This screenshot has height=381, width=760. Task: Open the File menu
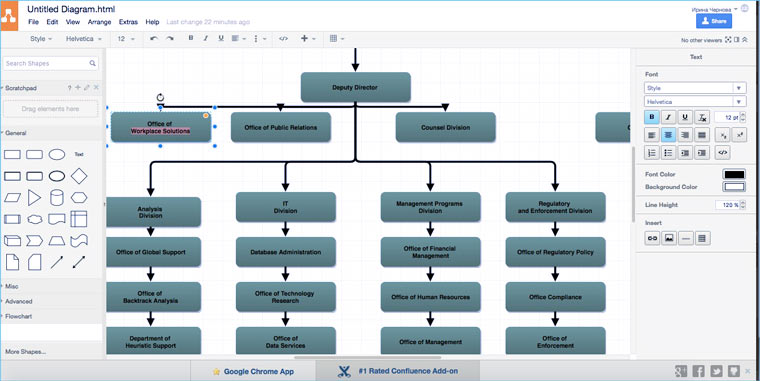(x=33, y=22)
